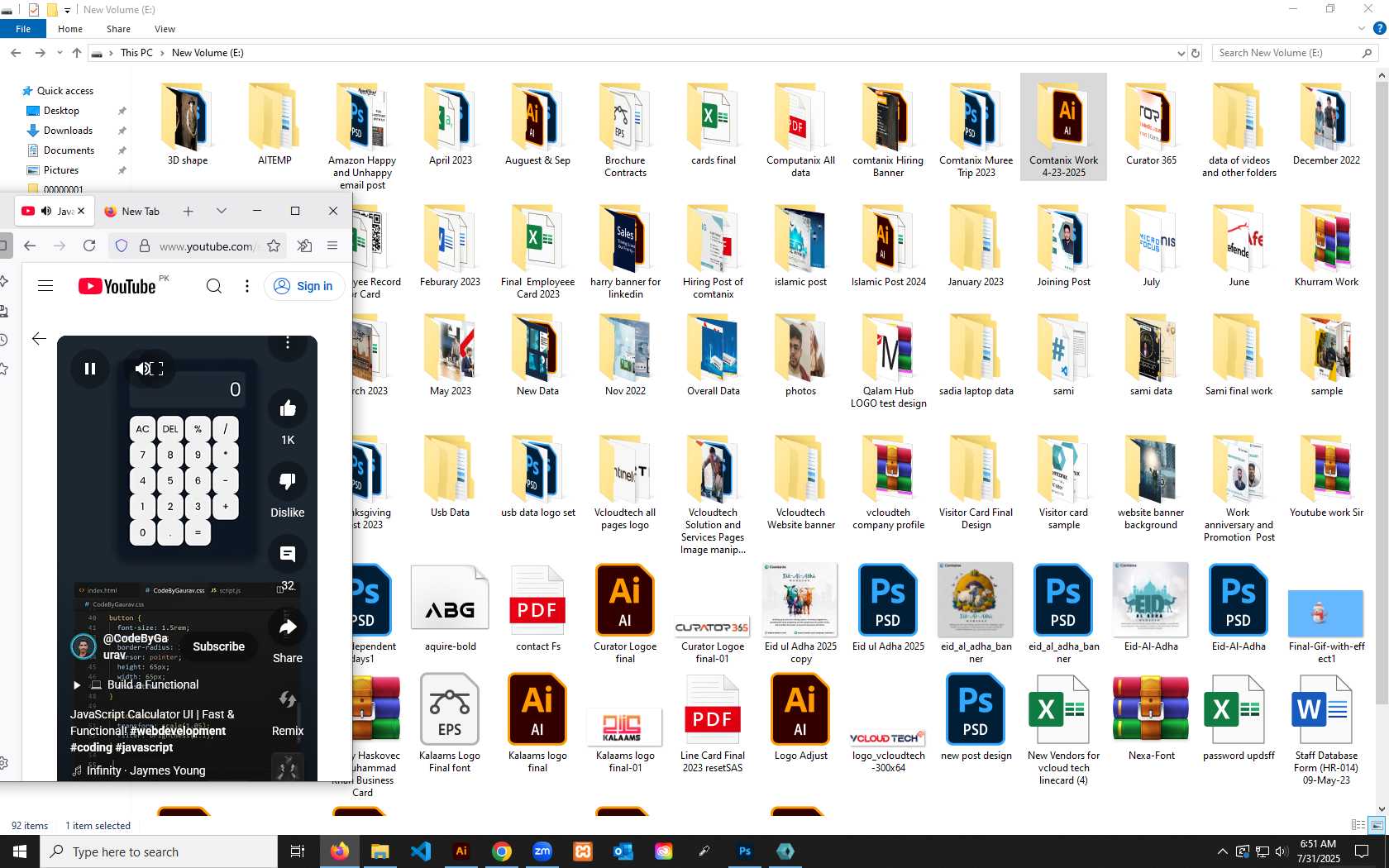Open the Shorts three-dot menu
Image resolution: width=1389 pixels, height=868 pixels.
pos(288,343)
